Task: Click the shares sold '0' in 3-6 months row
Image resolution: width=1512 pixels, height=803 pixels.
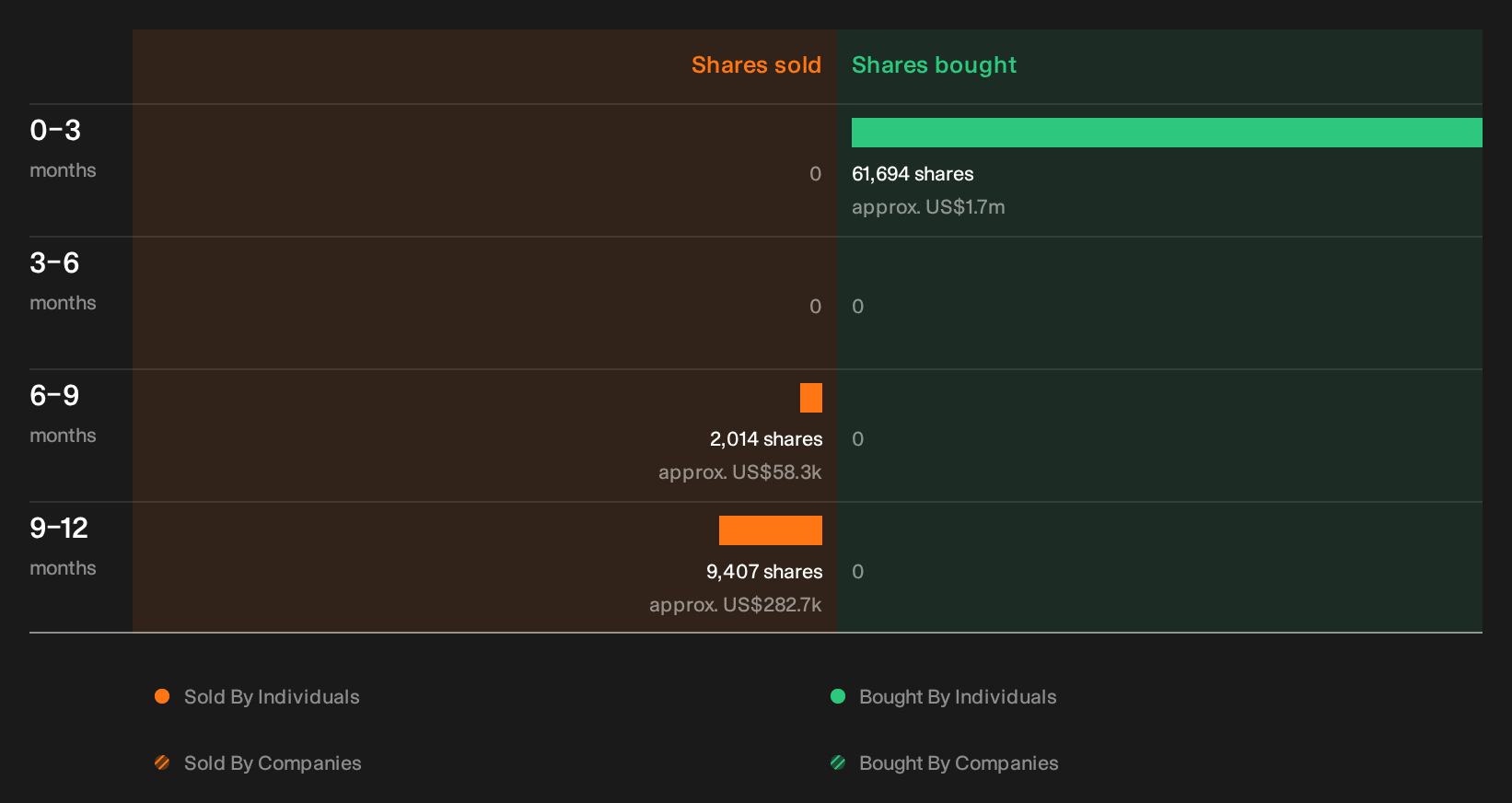Action: [x=815, y=307]
